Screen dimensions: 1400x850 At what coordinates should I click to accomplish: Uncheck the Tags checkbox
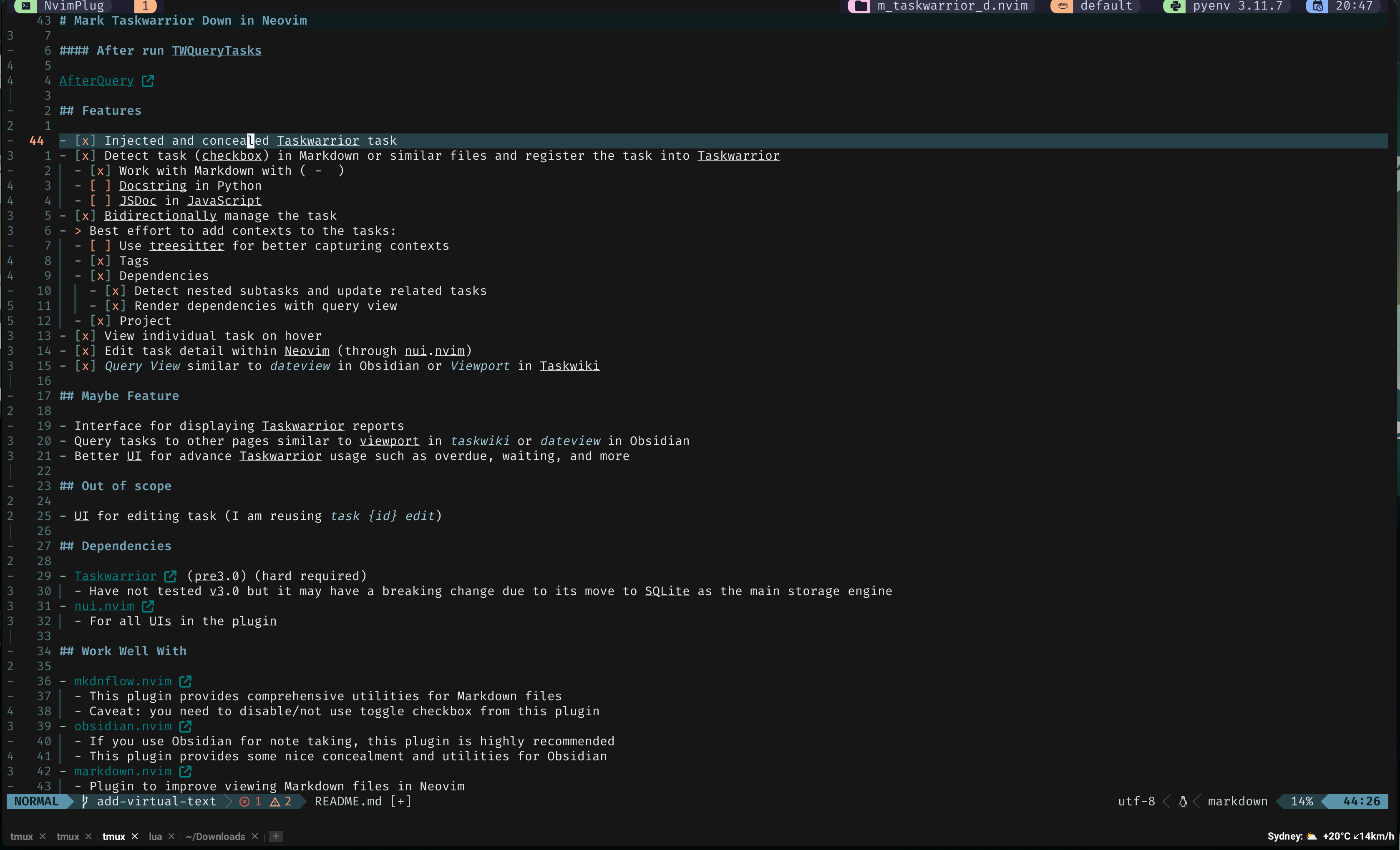pos(100,261)
